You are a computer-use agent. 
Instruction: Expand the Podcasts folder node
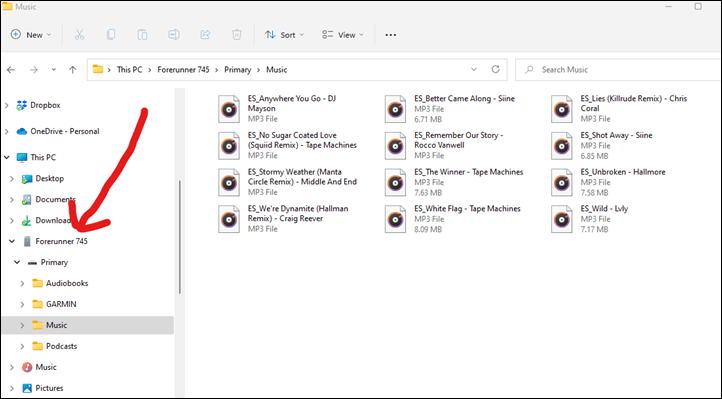pyautogui.click(x=22, y=346)
